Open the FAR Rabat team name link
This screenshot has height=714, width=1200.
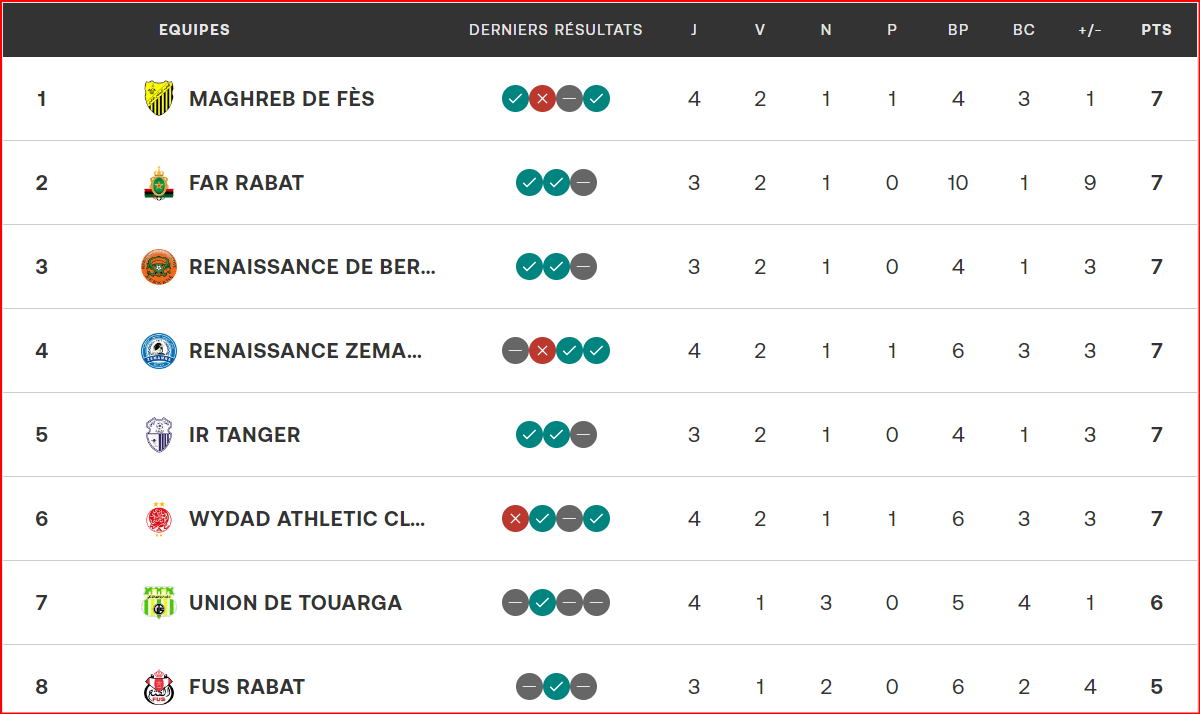click(x=246, y=183)
